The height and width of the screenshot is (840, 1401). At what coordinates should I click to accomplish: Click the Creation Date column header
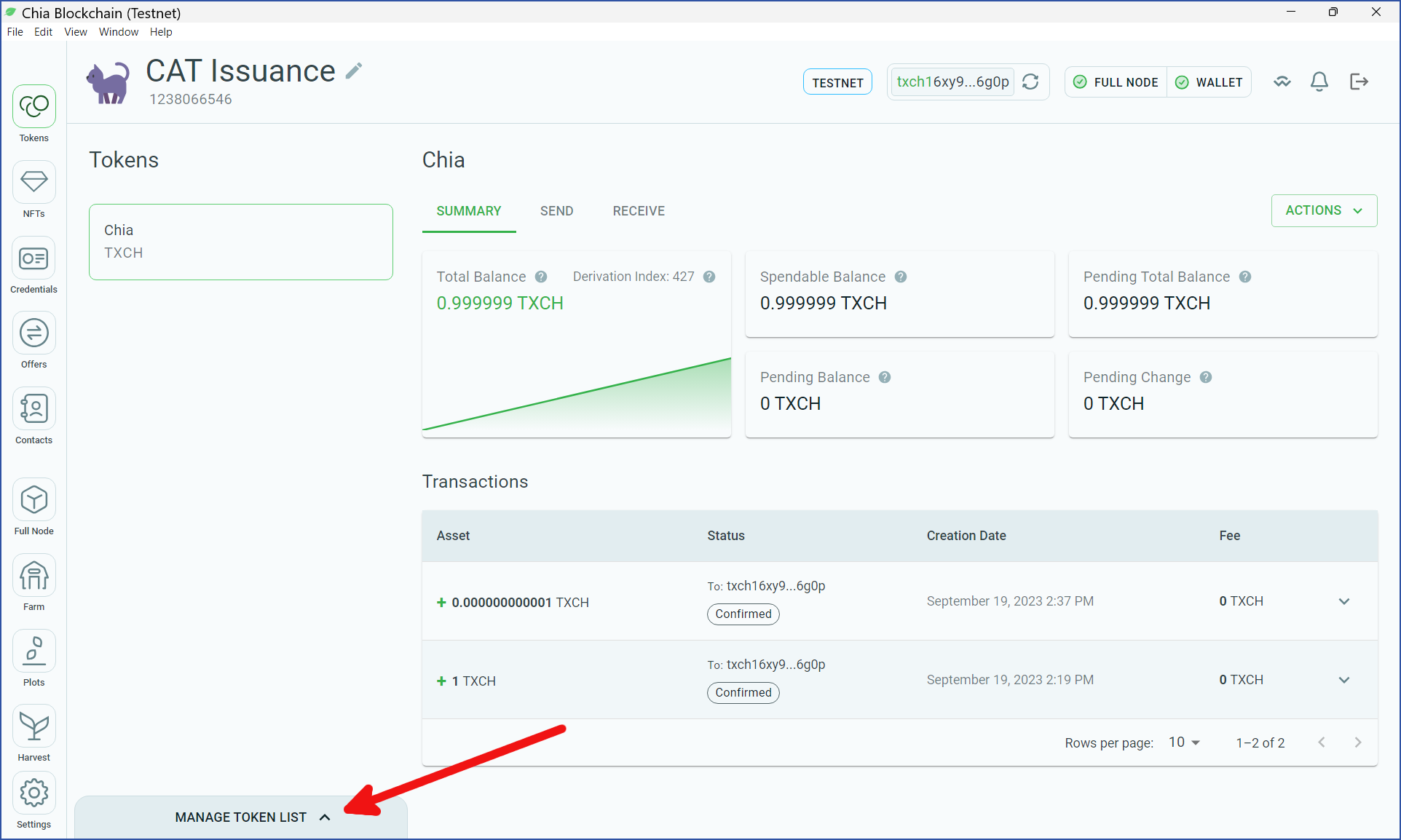tap(966, 536)
